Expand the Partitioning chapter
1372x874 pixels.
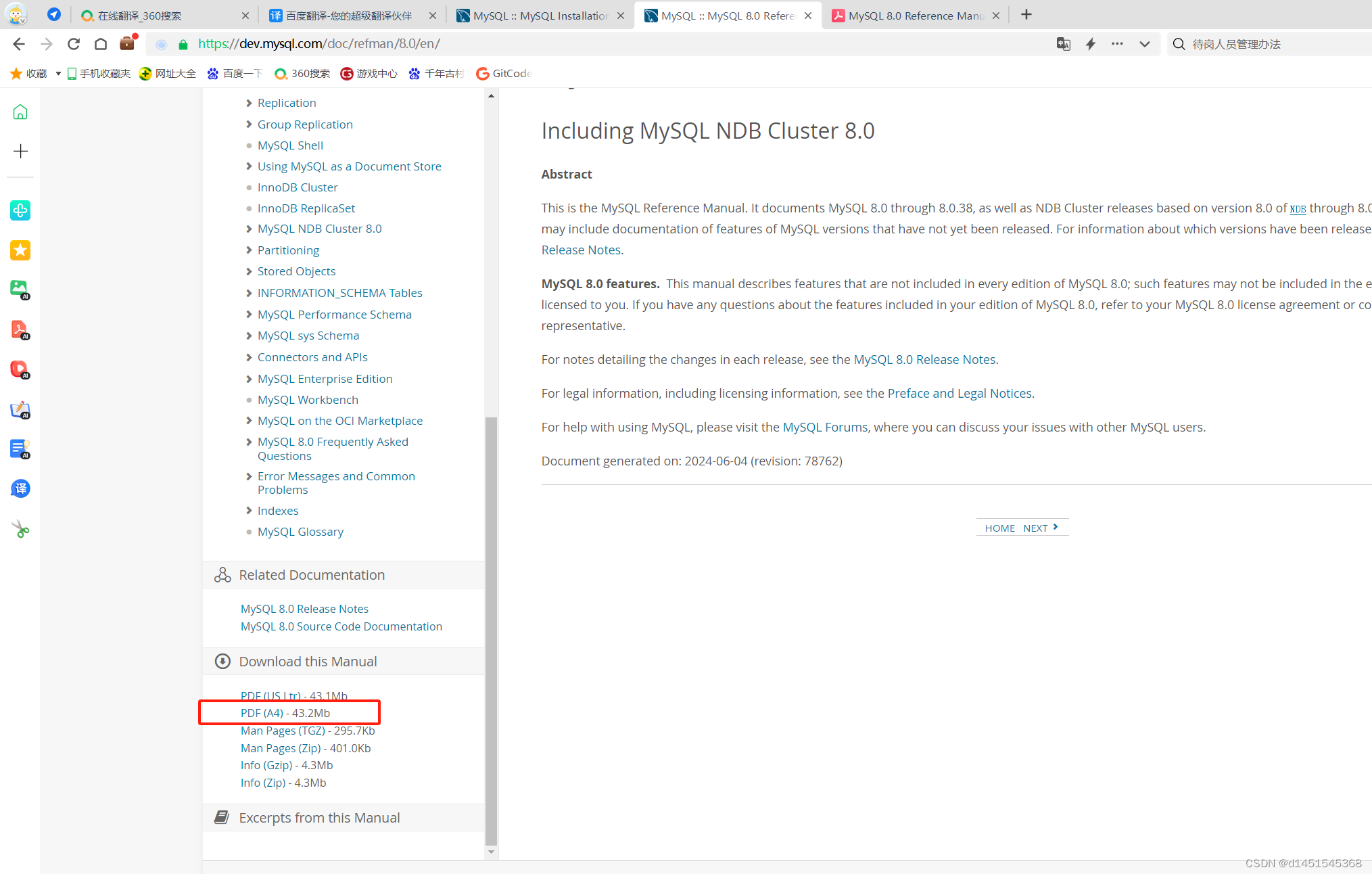pyautogui.click(x=249, y=250)
